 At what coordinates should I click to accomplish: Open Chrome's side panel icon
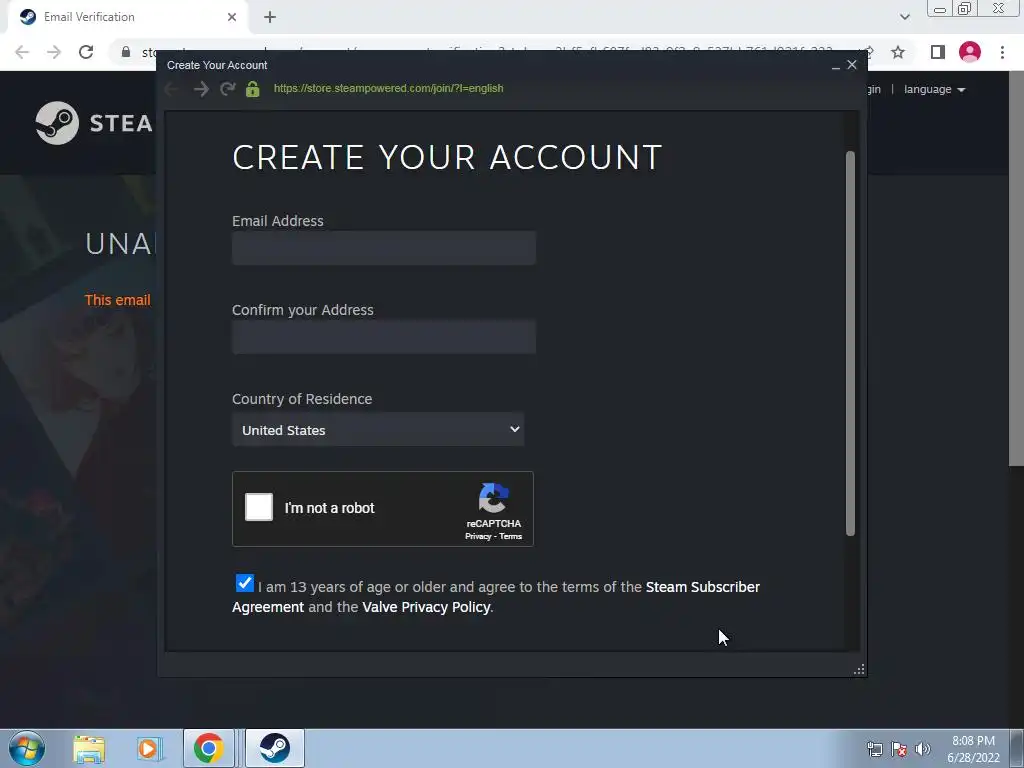coord(938,52)
